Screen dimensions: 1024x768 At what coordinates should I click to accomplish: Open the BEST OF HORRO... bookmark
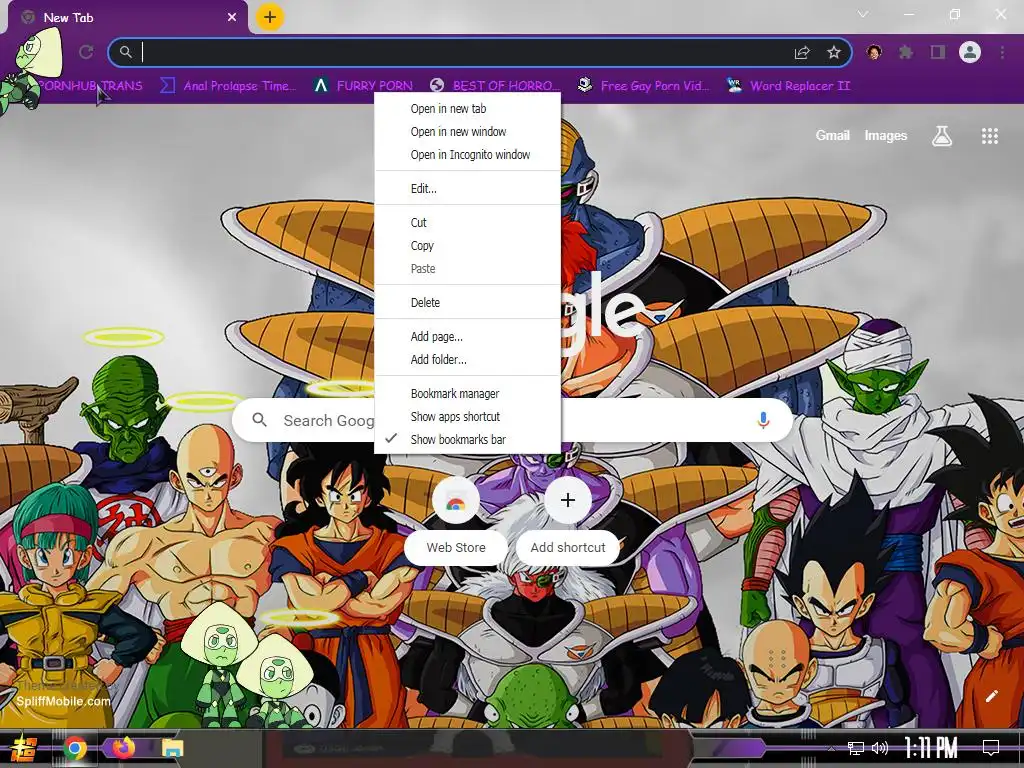coord(495,86)
